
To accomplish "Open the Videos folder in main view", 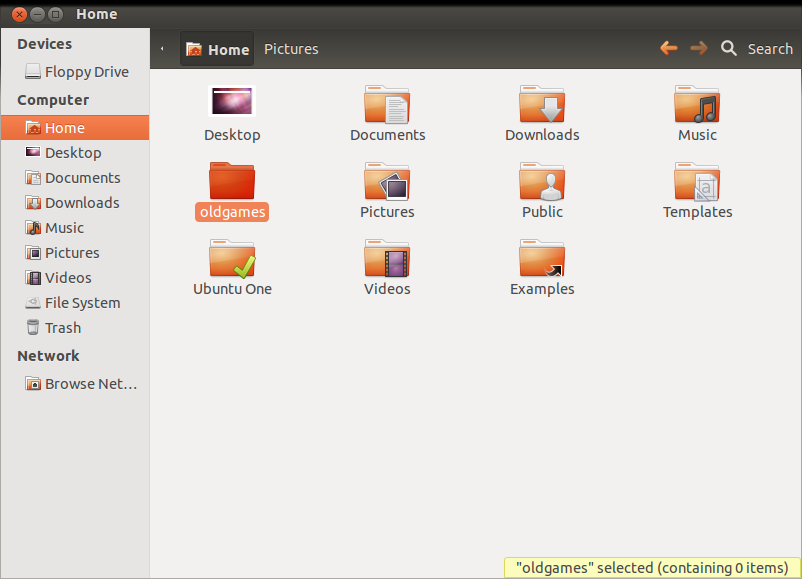I will pyautogui.click(x=387, y=259).
